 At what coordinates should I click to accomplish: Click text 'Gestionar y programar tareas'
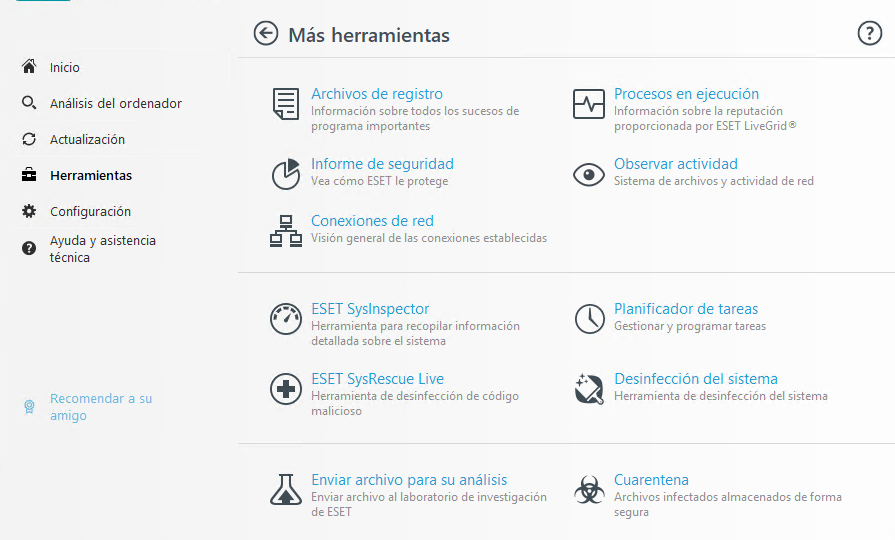point(690,326)
